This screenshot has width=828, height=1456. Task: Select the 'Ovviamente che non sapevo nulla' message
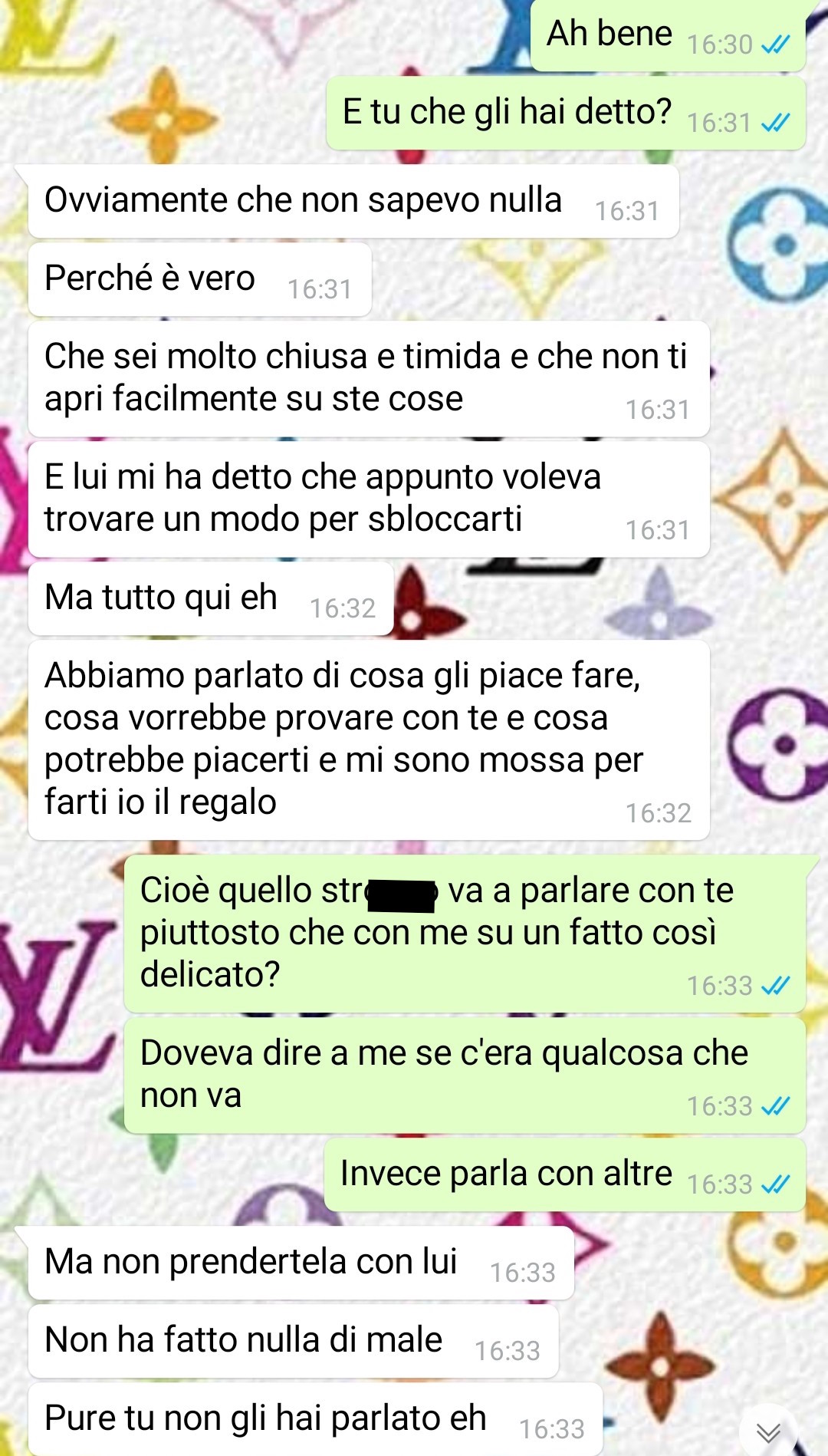[x=353, y=201]
